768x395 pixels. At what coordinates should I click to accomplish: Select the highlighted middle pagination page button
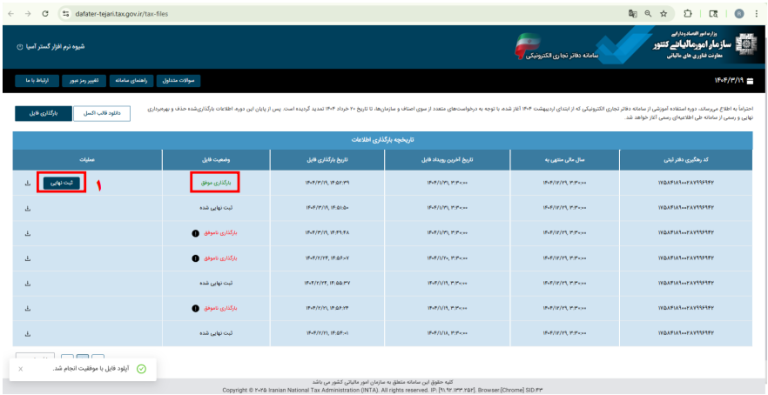(x=83, y=357)
